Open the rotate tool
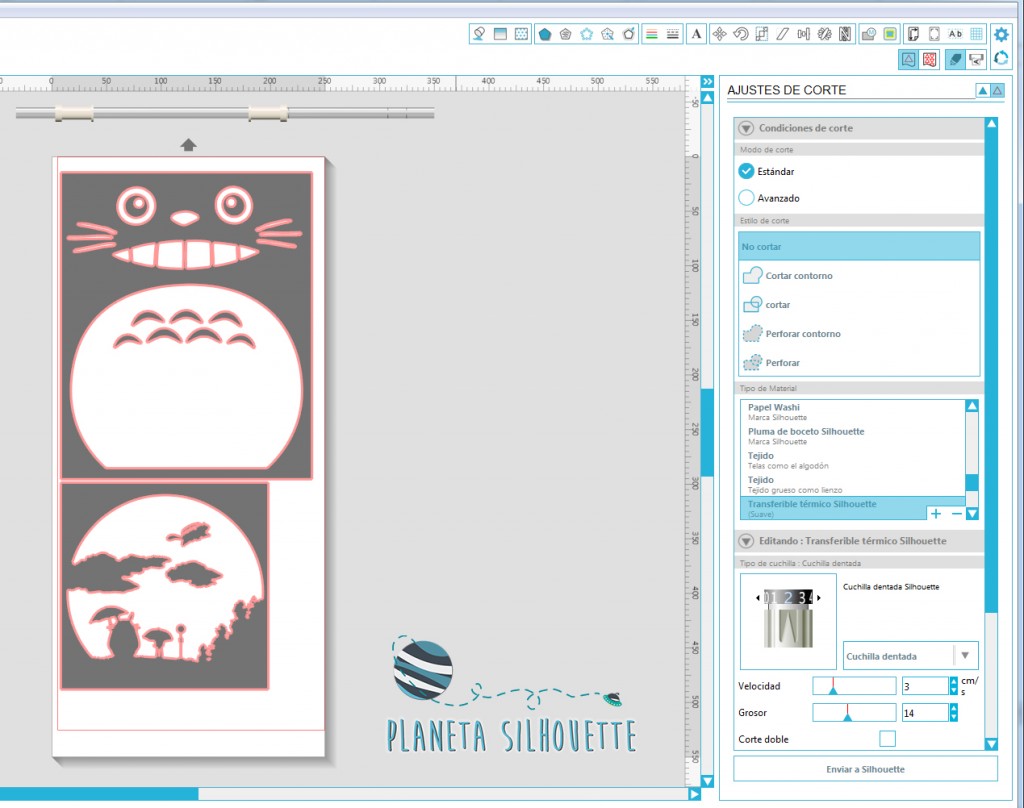Image resolution: width=1024 pixels, height=808 pixels. click(x=741, y=34)
